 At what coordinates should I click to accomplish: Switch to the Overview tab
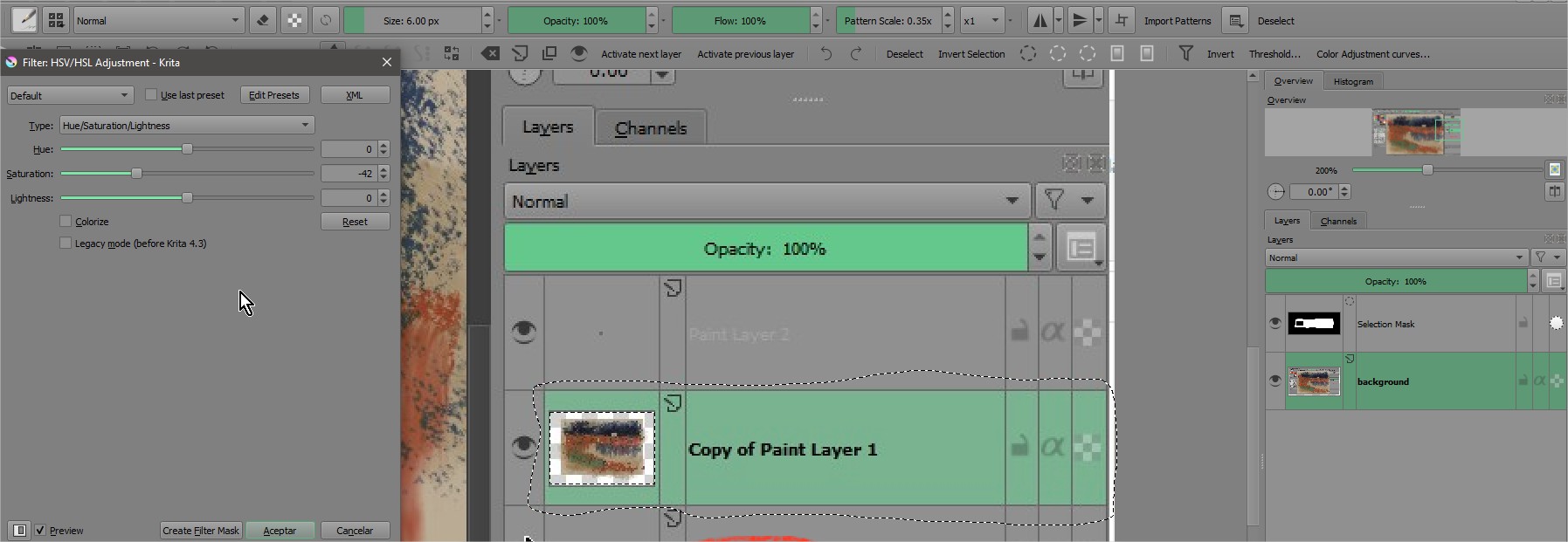click(x=1293, y=81)
